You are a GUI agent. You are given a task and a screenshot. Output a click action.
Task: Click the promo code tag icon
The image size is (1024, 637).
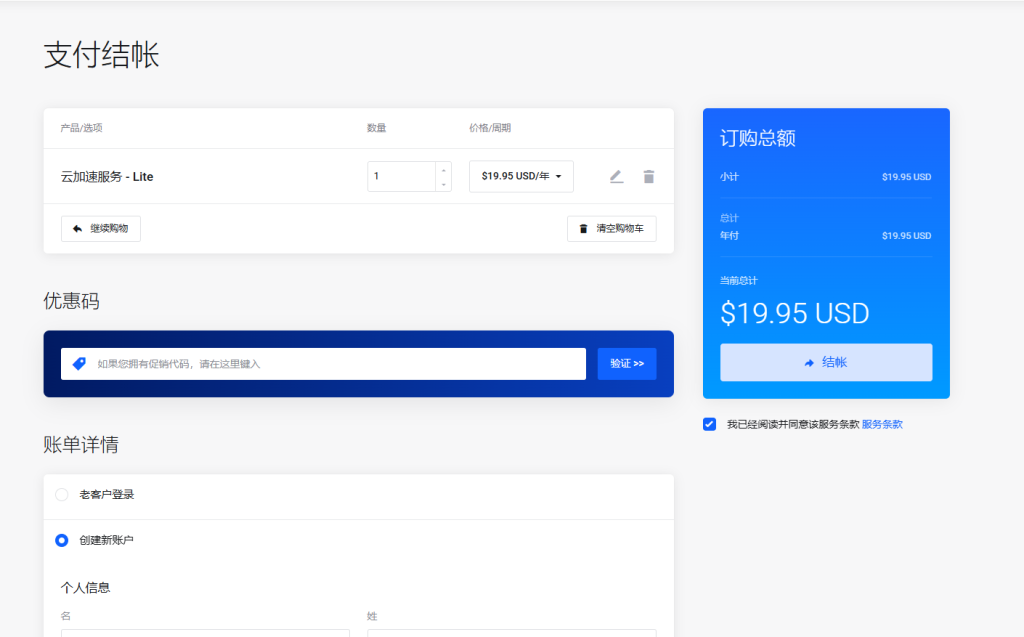(80, 364)
